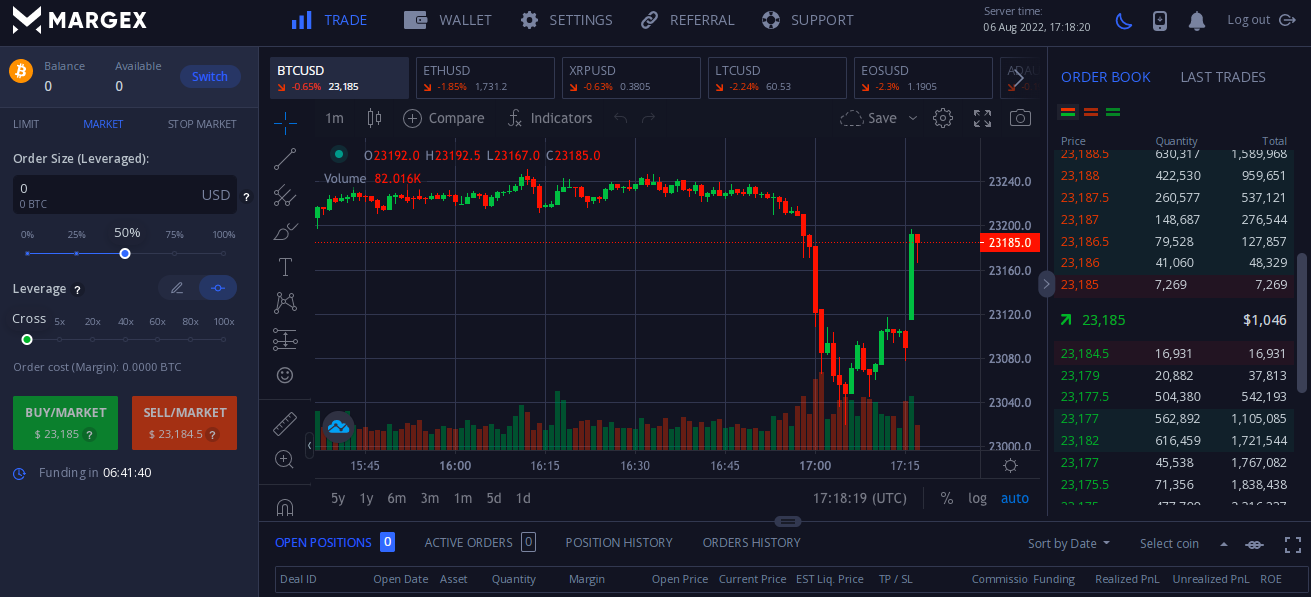Select the trend line drawing tool

(285, 159)
